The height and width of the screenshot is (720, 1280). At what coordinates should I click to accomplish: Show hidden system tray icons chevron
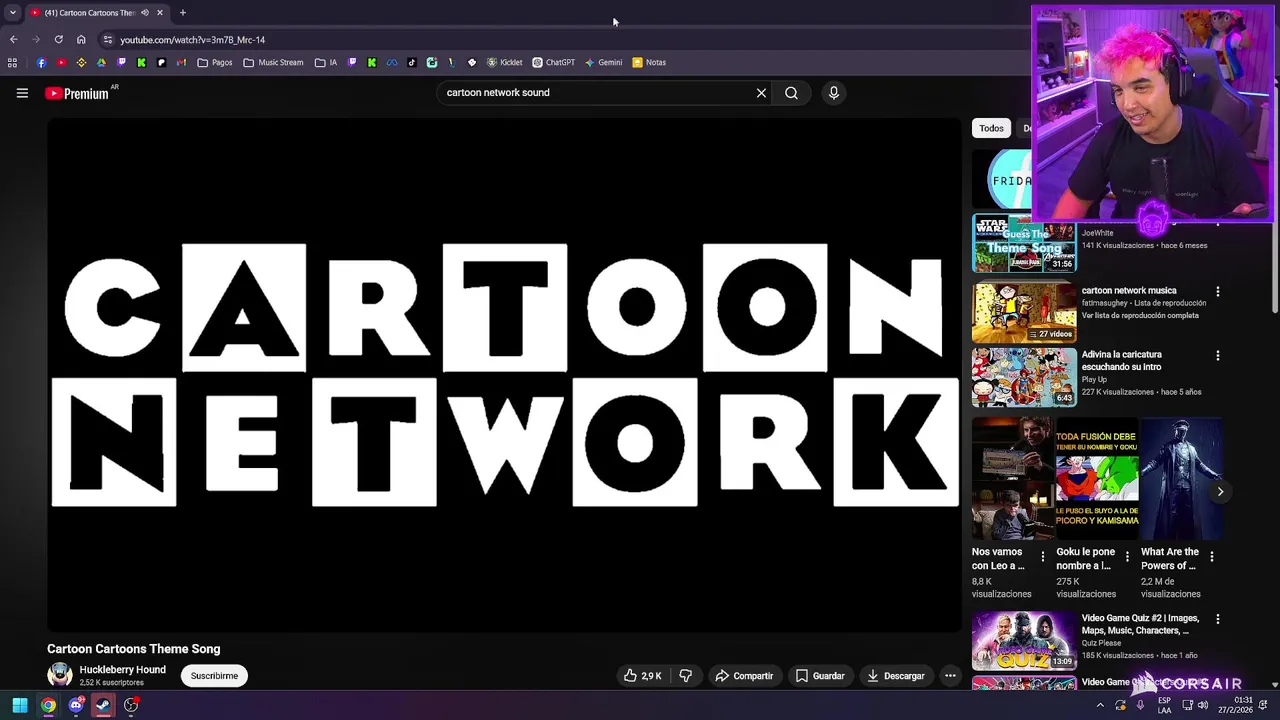point(1100,705)
